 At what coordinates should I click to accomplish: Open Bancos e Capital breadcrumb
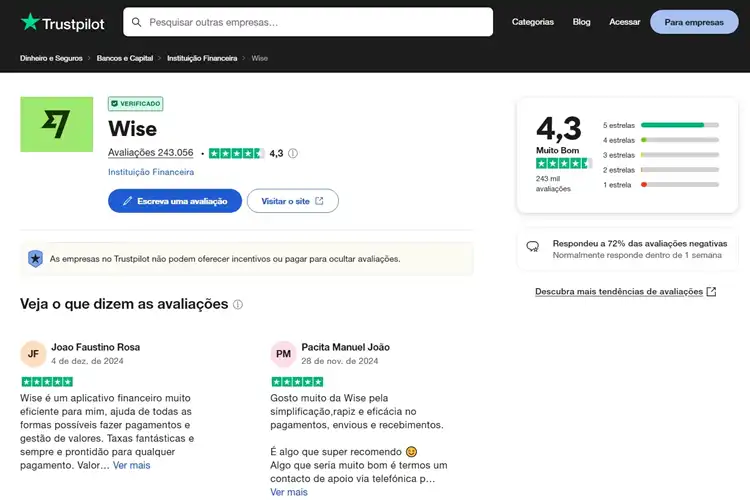[x=125, y=58]
